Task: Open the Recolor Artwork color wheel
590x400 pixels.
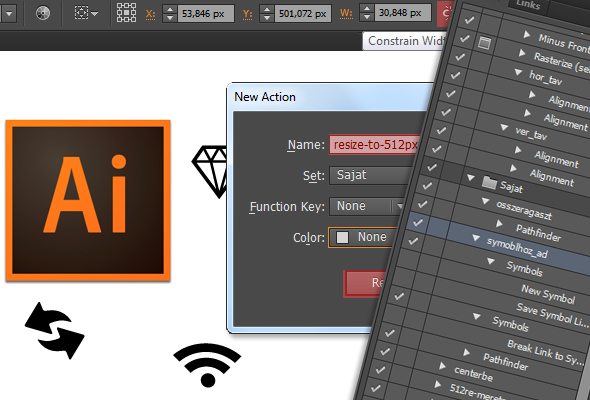Action: [43, 13]
